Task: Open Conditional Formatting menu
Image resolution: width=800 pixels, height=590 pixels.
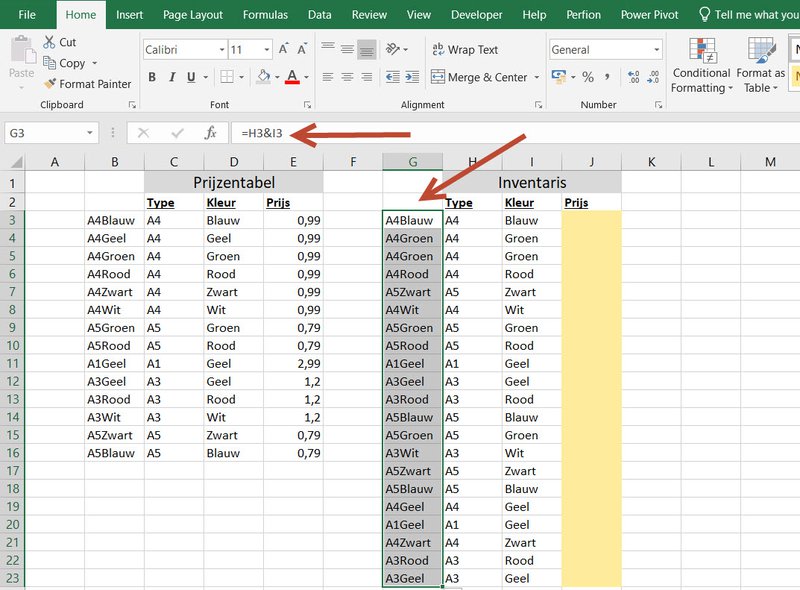Action: click(702, 65)
